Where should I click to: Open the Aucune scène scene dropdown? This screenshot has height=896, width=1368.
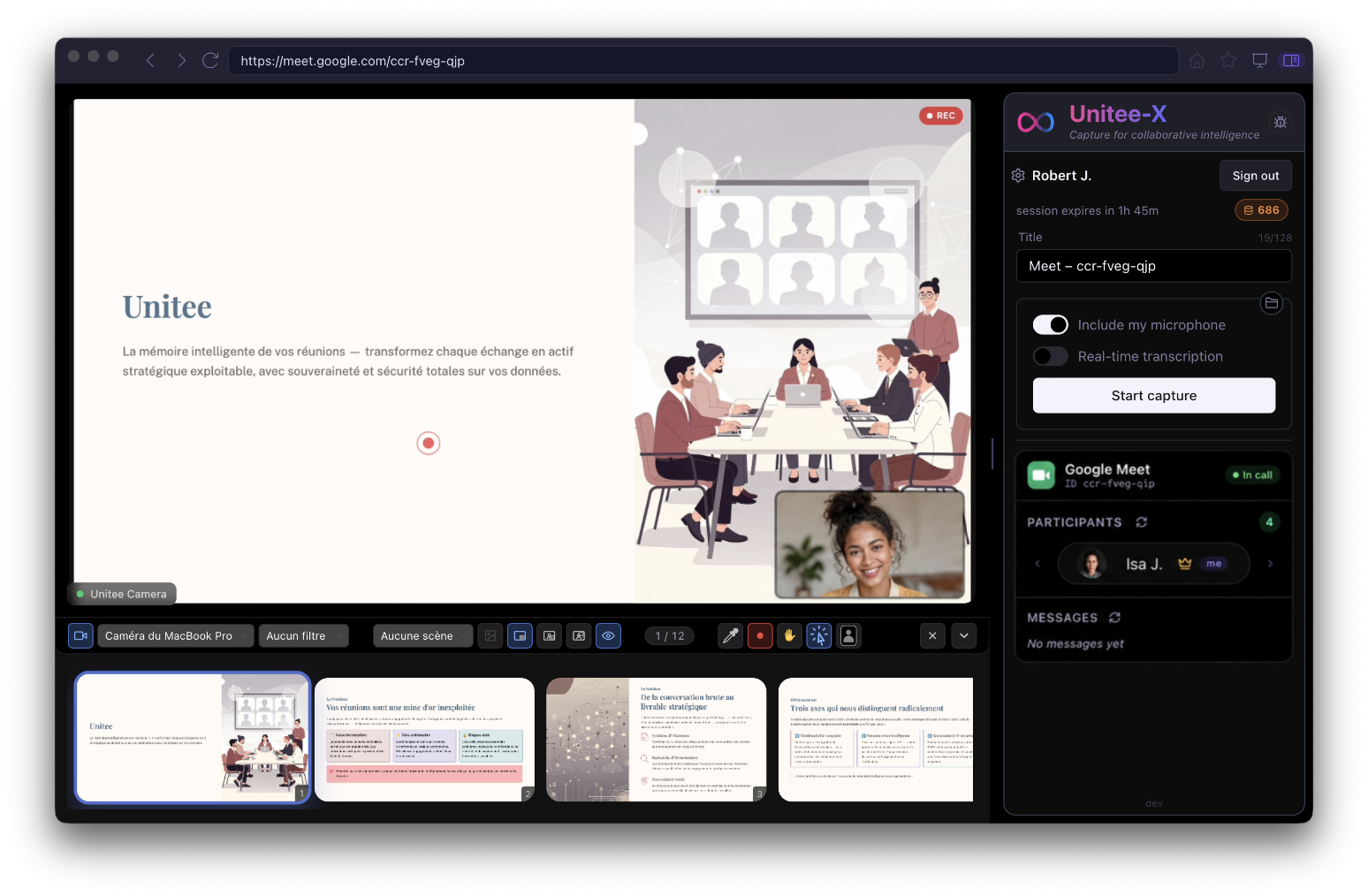pos(422,635)
